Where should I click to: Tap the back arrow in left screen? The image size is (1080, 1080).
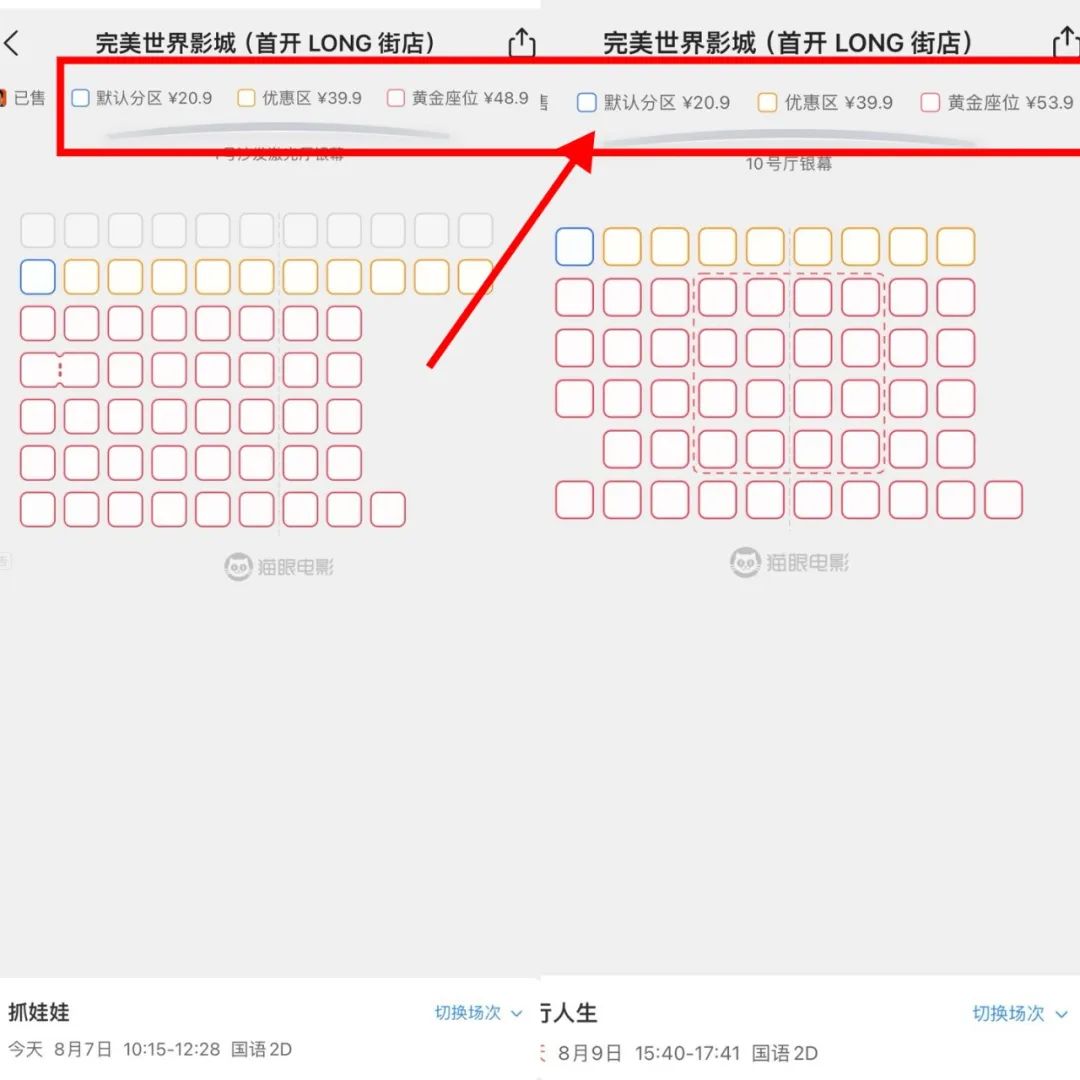click(11, 43)
